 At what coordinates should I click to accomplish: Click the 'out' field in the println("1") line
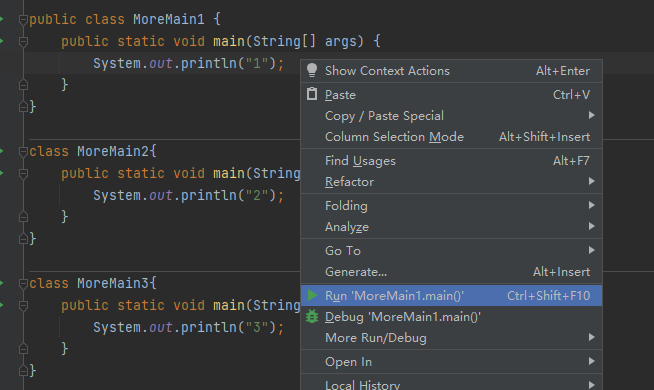click(161, 63)
